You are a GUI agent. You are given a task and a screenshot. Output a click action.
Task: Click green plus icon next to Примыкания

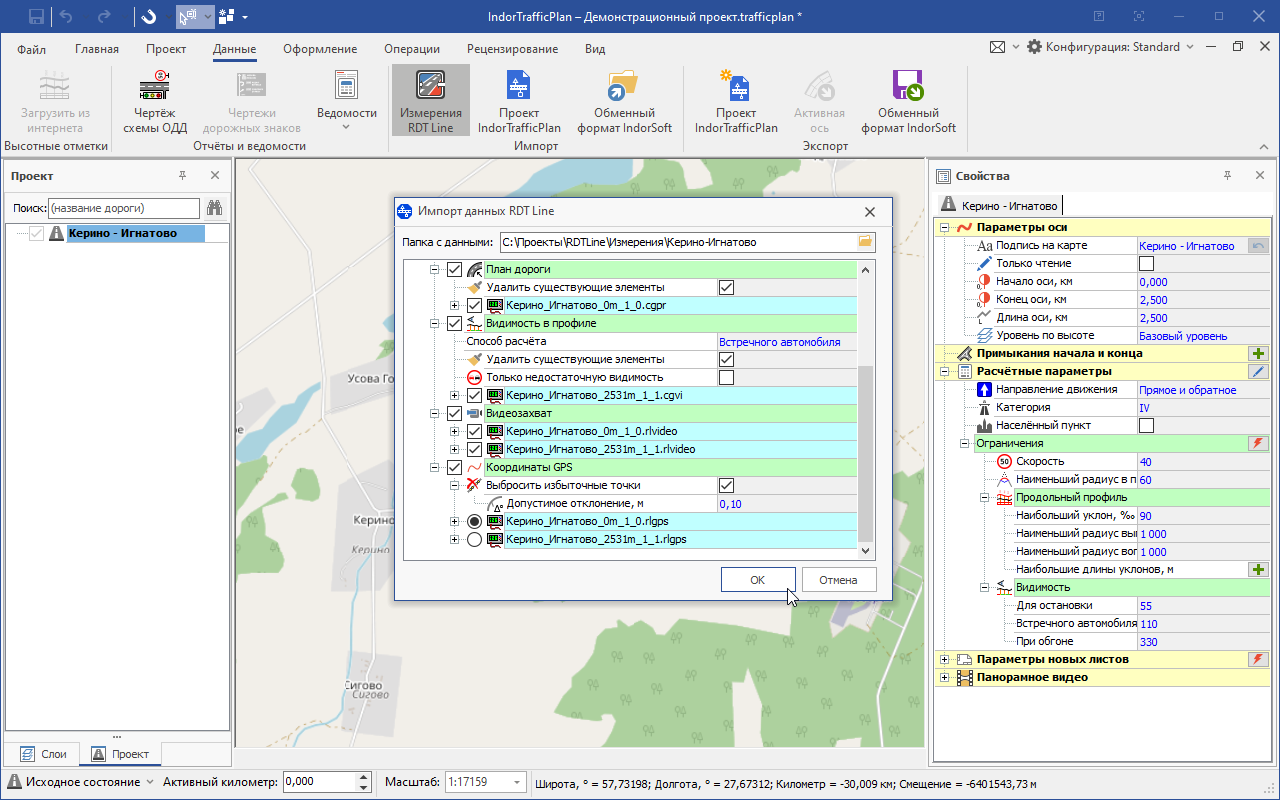(x=1258, y=354)
